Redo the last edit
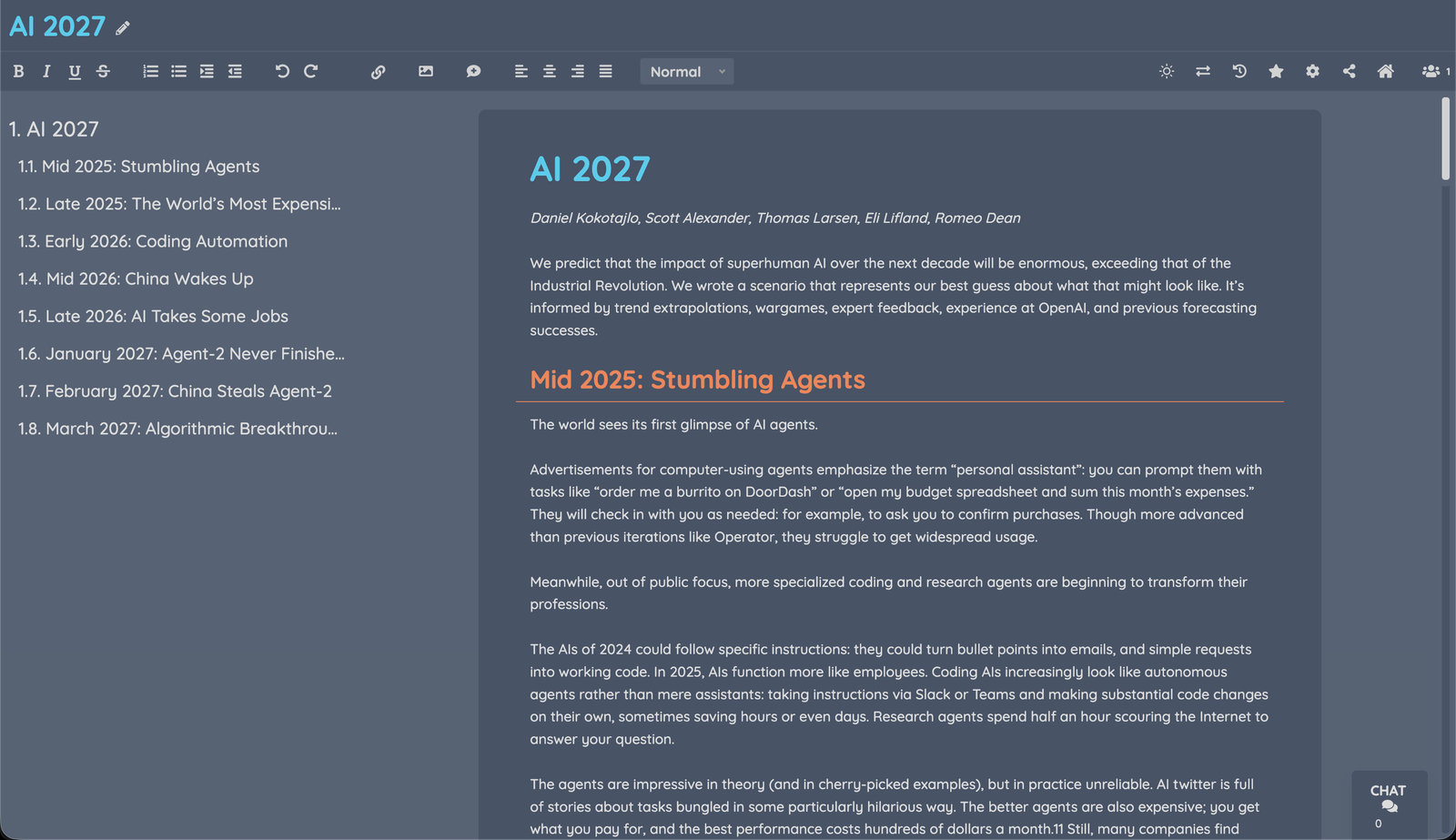1456x840 pixels. click(310, 70)
